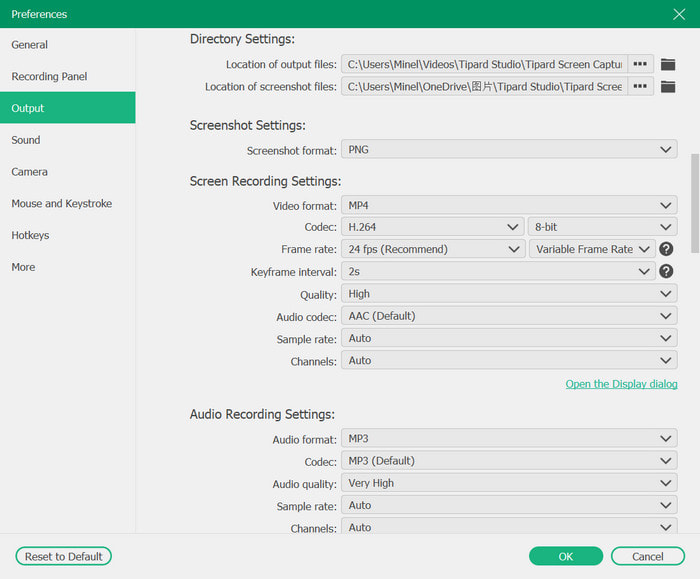Click the three-dot browse button for output files

coord(640,64)
